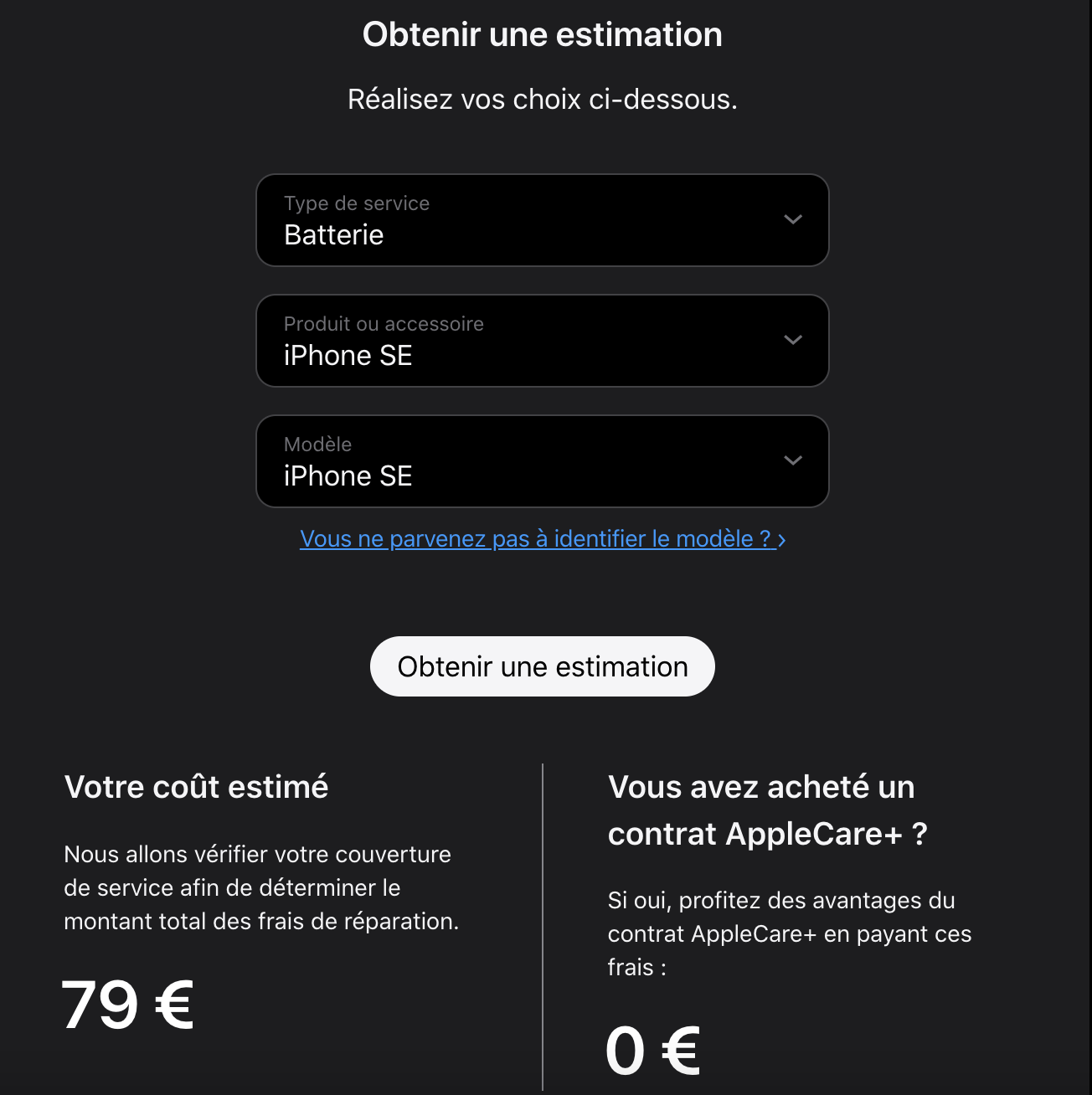This screenshot has height=1095, width=1092.
Task: Click the "Réalisez vos choix ci-dessous" subtitle
Action: click(x=542, y=100)
